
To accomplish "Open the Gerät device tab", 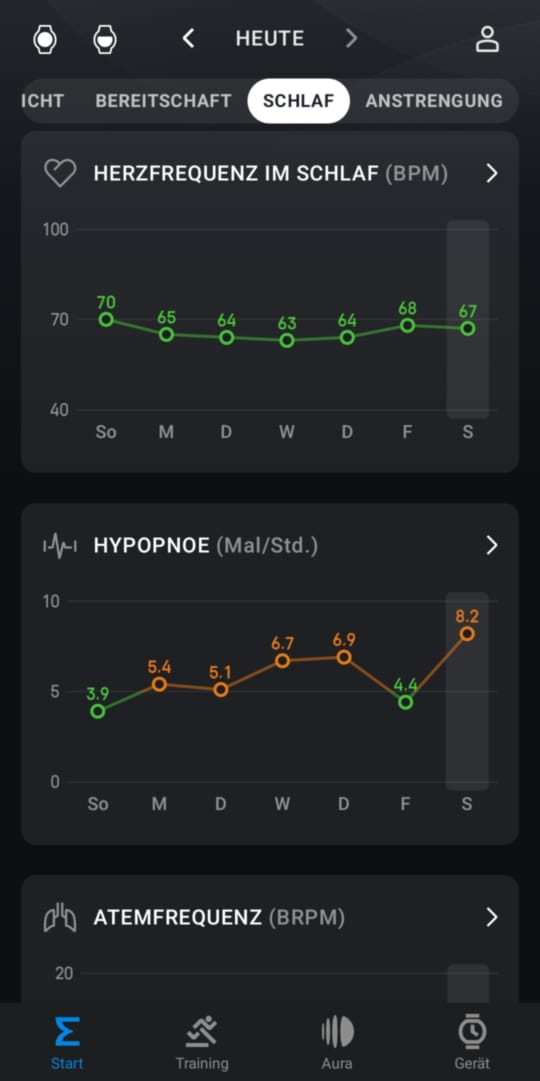I will pos(472,1042).
